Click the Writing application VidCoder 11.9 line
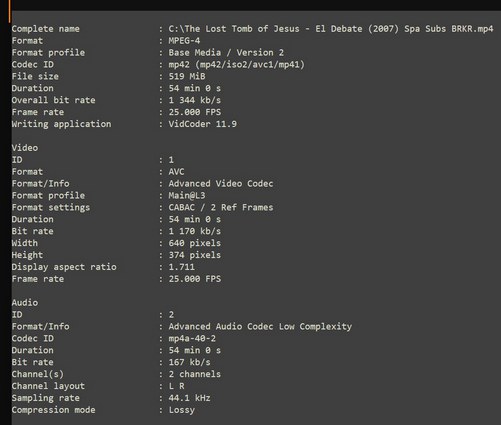The image size is (501, 425). click(x=124, y=124)
